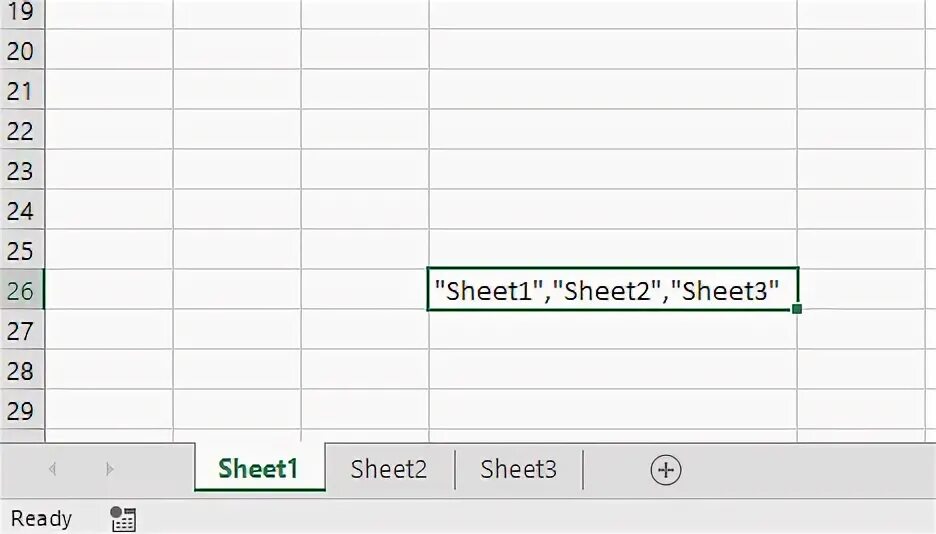The height and width of the screenshot is (534, 936).
Task: Select the cell containing "Sheet1","Sheet2","Sheet3"
Action: [x=612, y=290]
